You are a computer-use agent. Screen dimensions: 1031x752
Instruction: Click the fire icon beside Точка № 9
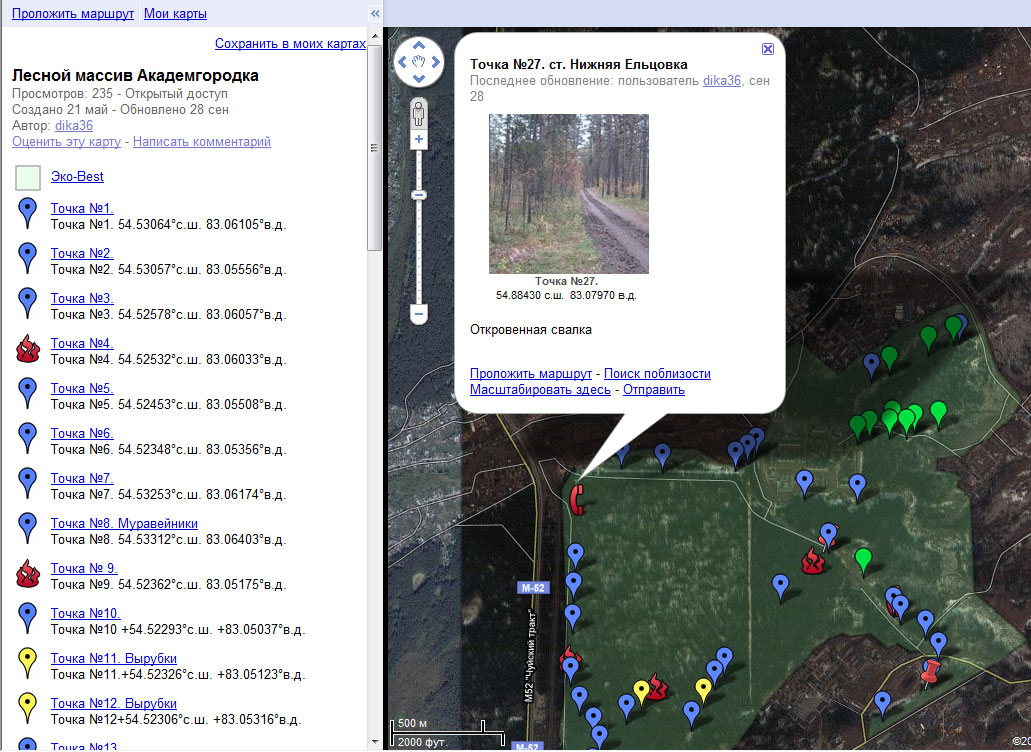[28, 574]
